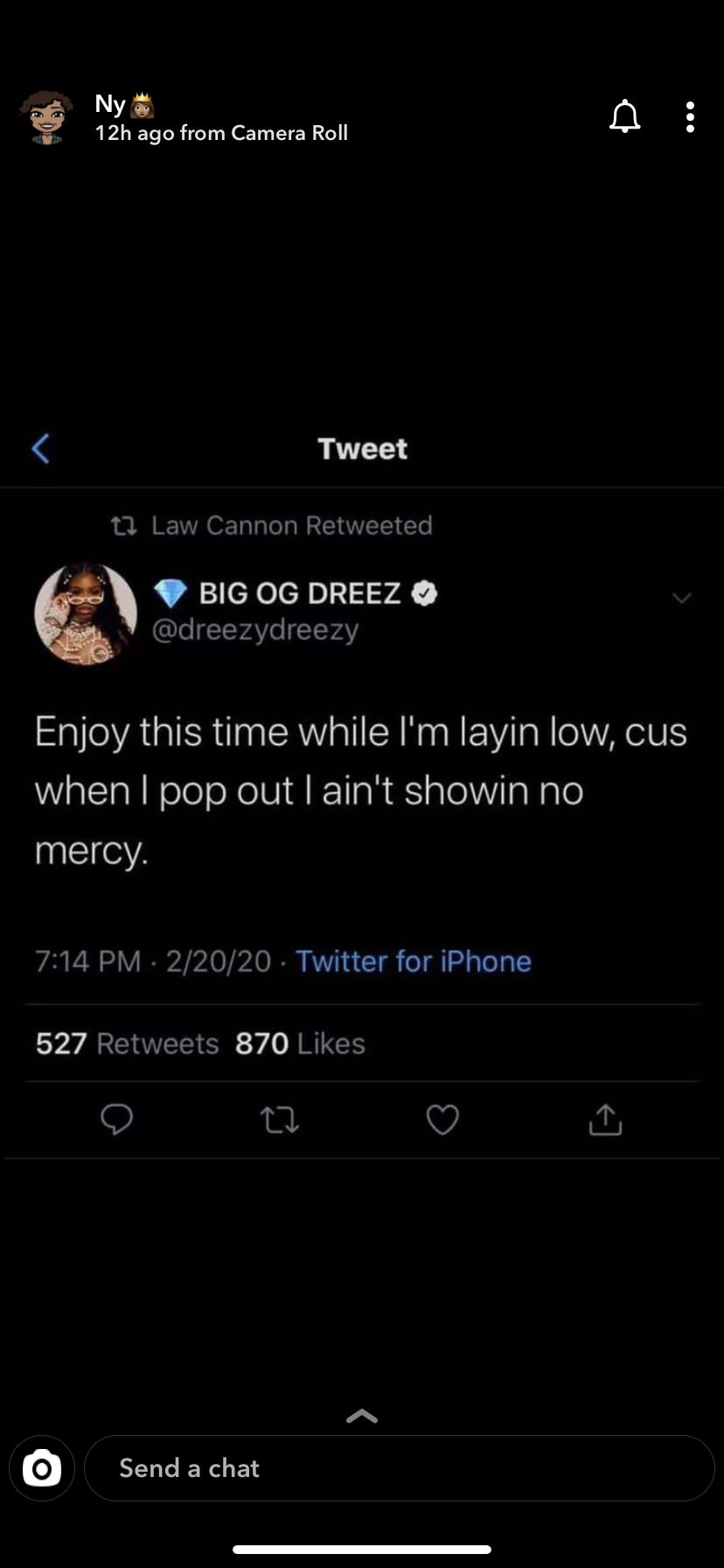Open the BIG OG DREEZ profile picture
The width and height of the screenshot is (724, 1568).
(x=86, y=613)
